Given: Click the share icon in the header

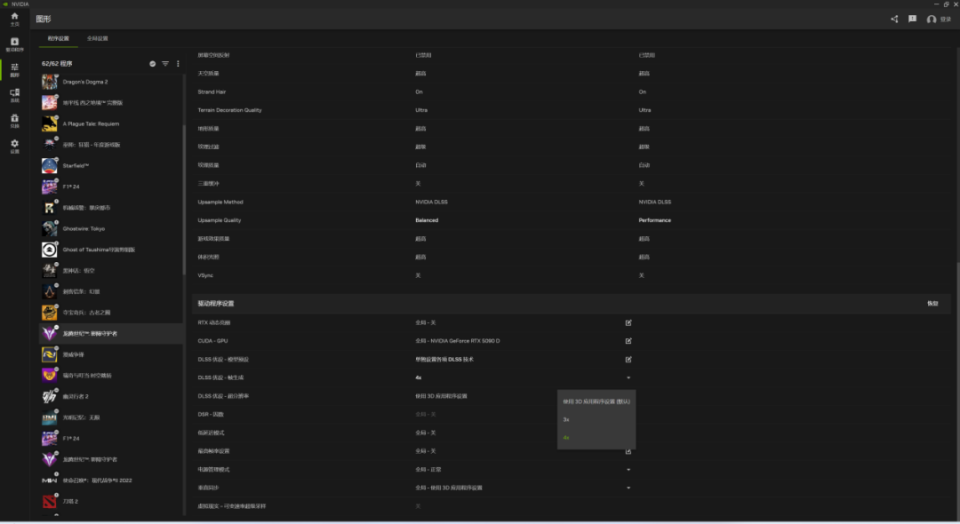Looking at the screenshot, I should point(894,19).
